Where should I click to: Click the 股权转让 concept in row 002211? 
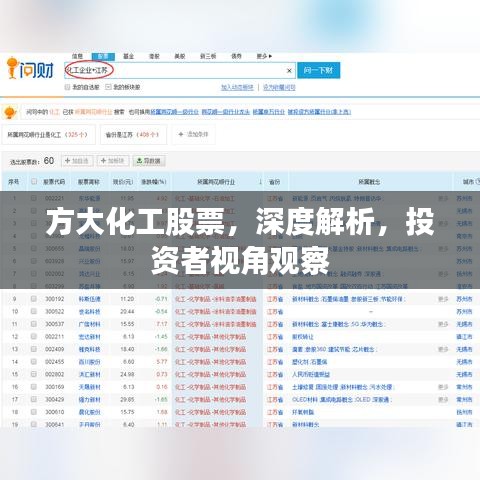(x=303, y=337)
